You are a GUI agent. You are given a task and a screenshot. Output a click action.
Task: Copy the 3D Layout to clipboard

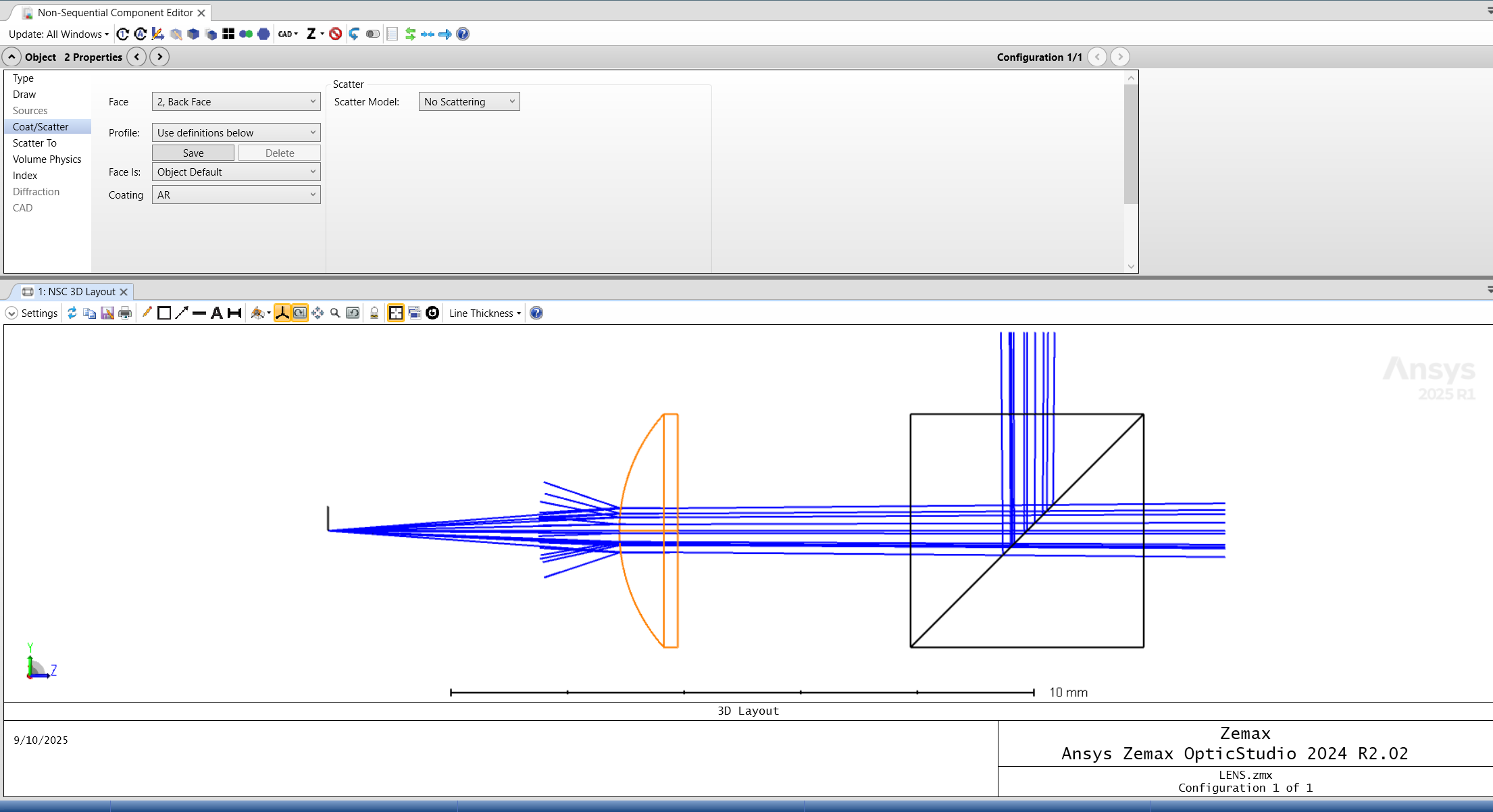pyautogui.click(x=88, y=313)
